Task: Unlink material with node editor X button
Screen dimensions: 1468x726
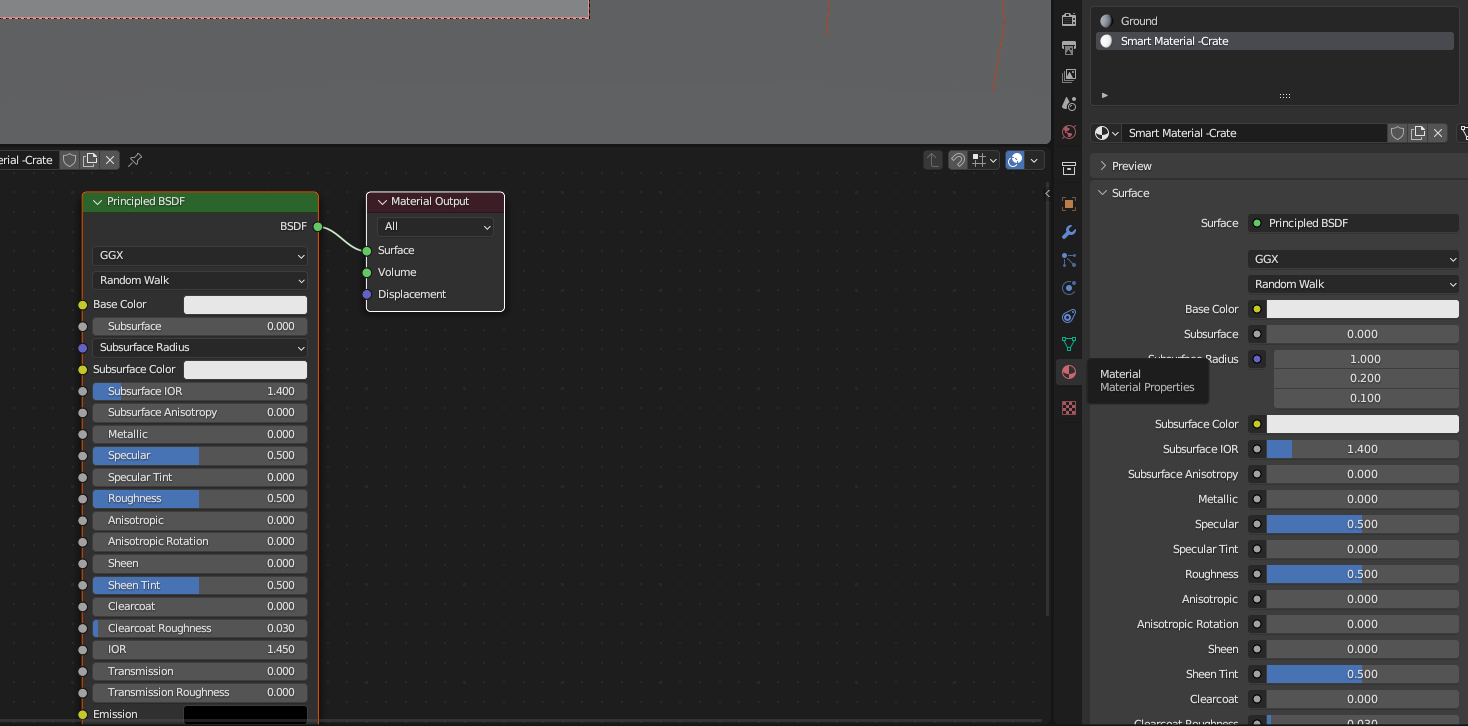Action: (x=110, y=160)
